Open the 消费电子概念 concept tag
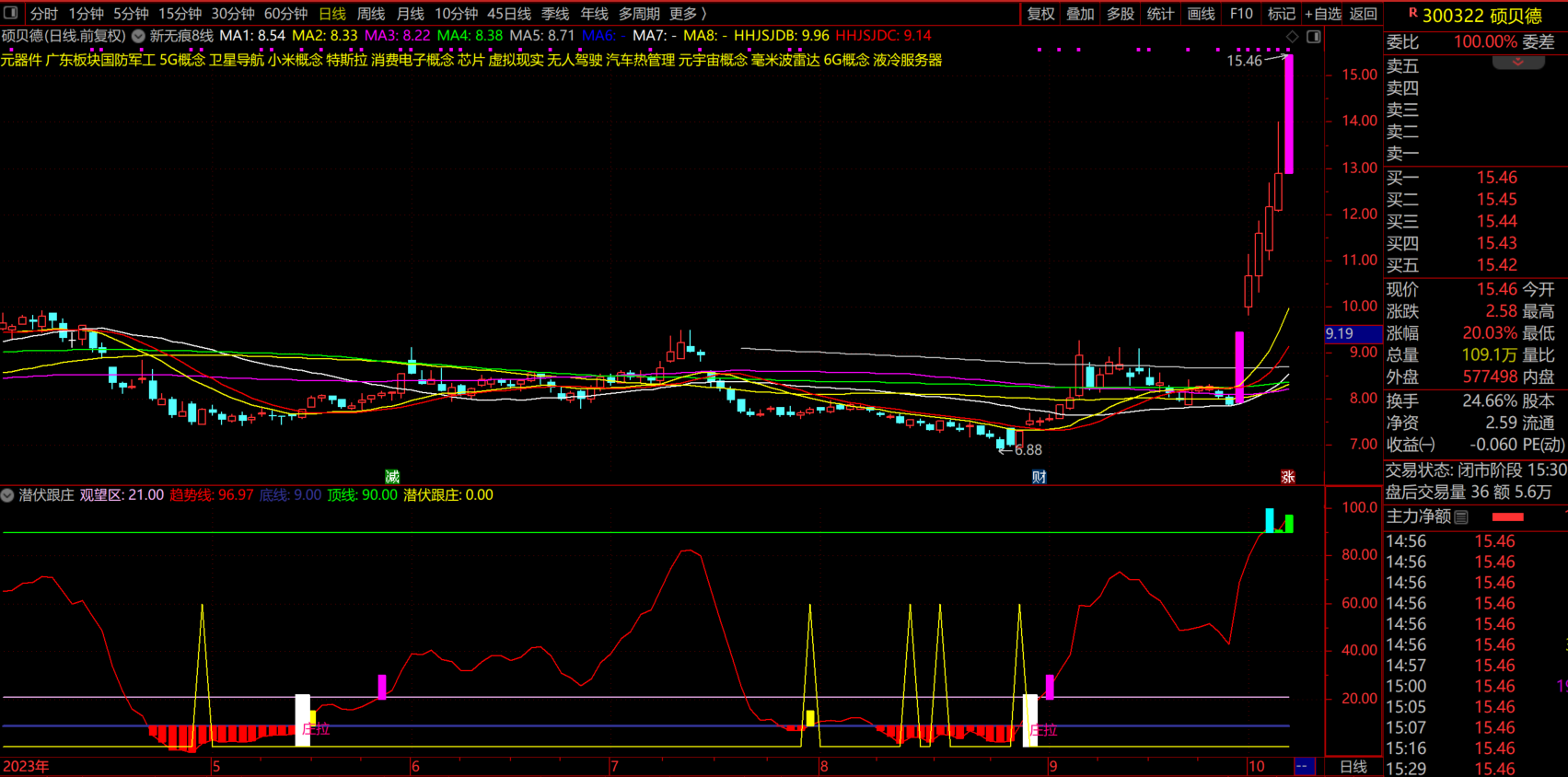This screenshot has width=1568, height=777. pos(412,60)
